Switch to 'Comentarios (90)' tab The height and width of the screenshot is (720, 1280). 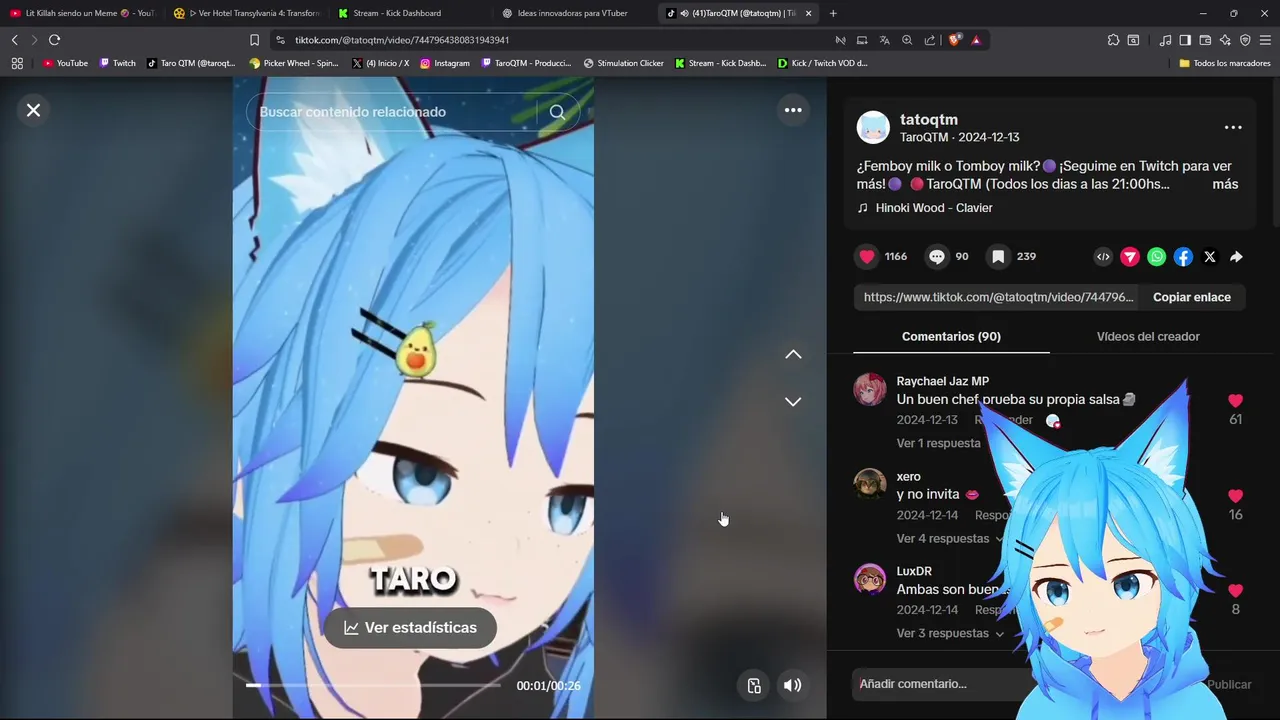coord(951,337)
